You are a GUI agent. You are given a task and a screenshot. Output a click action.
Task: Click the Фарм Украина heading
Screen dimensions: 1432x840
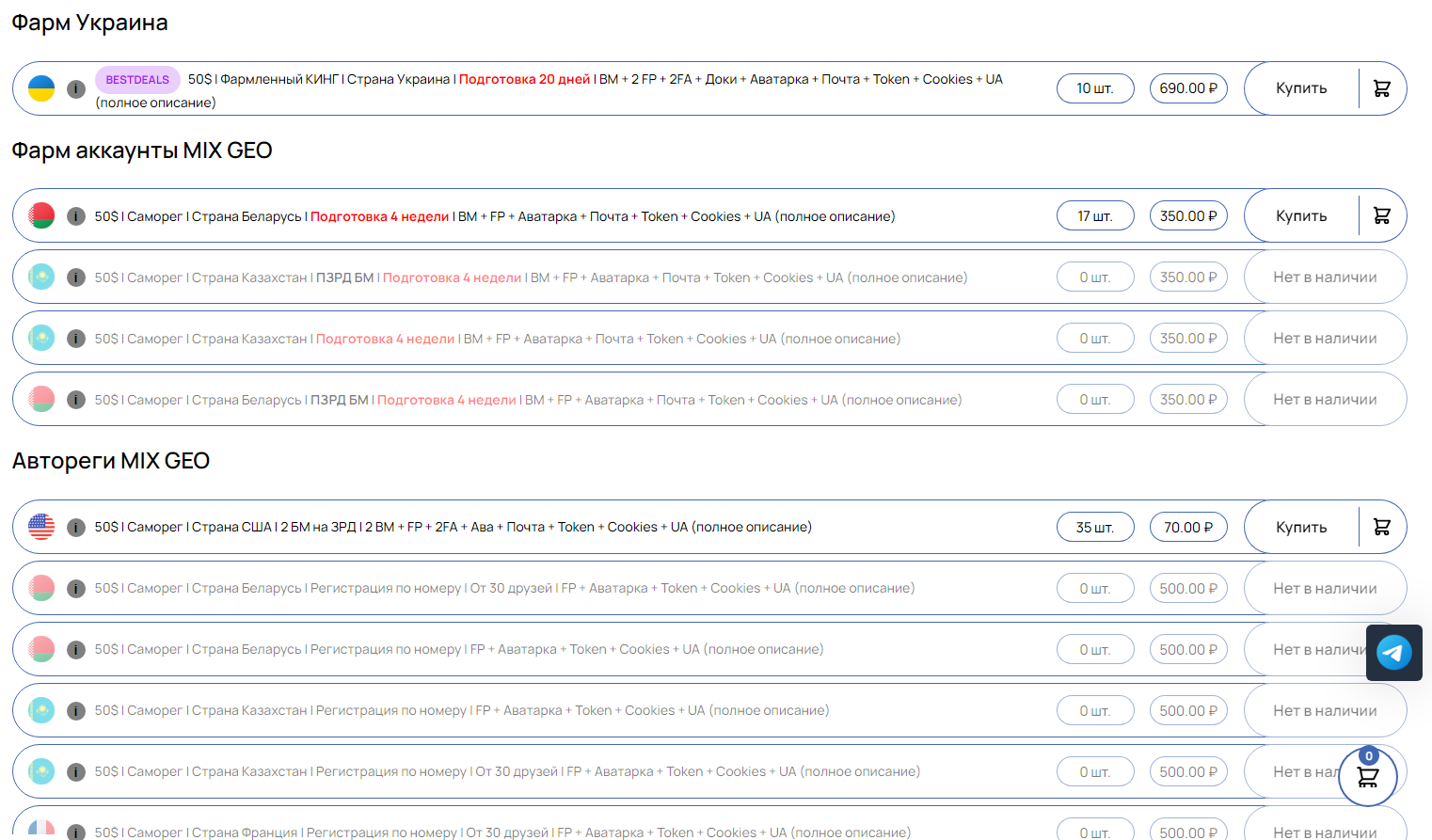point(89,23)
